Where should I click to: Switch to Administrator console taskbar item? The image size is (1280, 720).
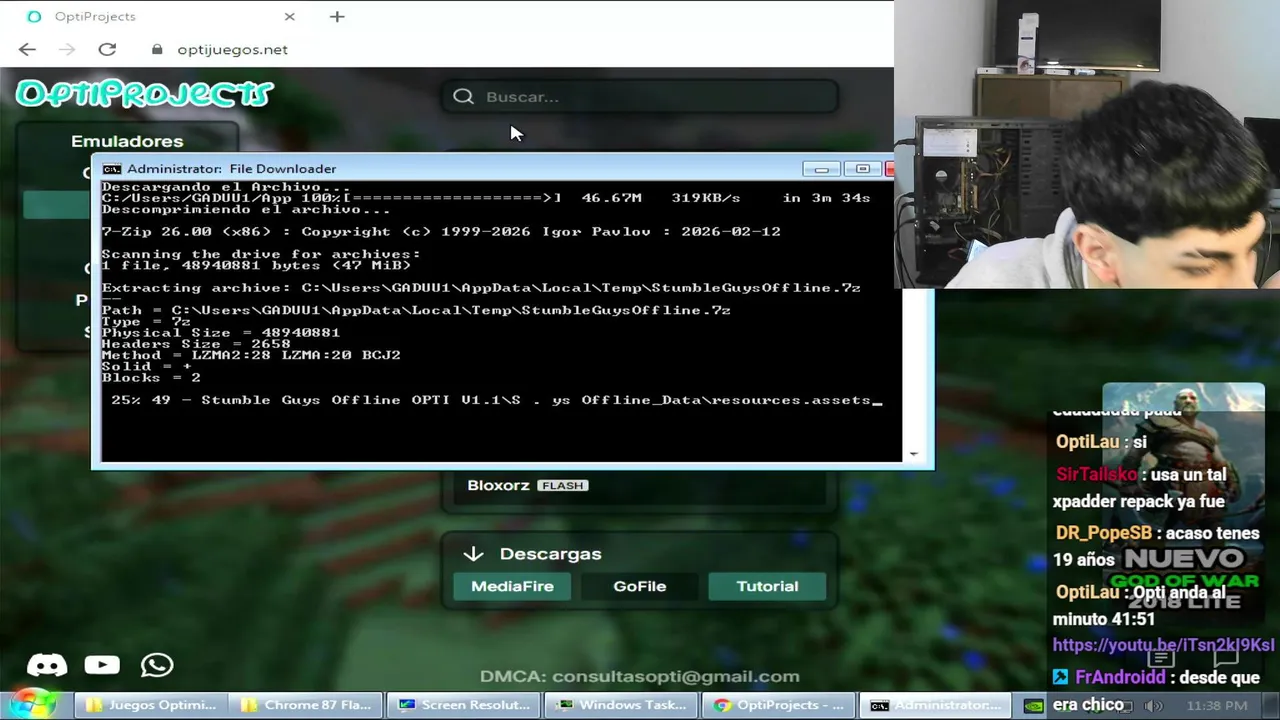coord(936,705)
